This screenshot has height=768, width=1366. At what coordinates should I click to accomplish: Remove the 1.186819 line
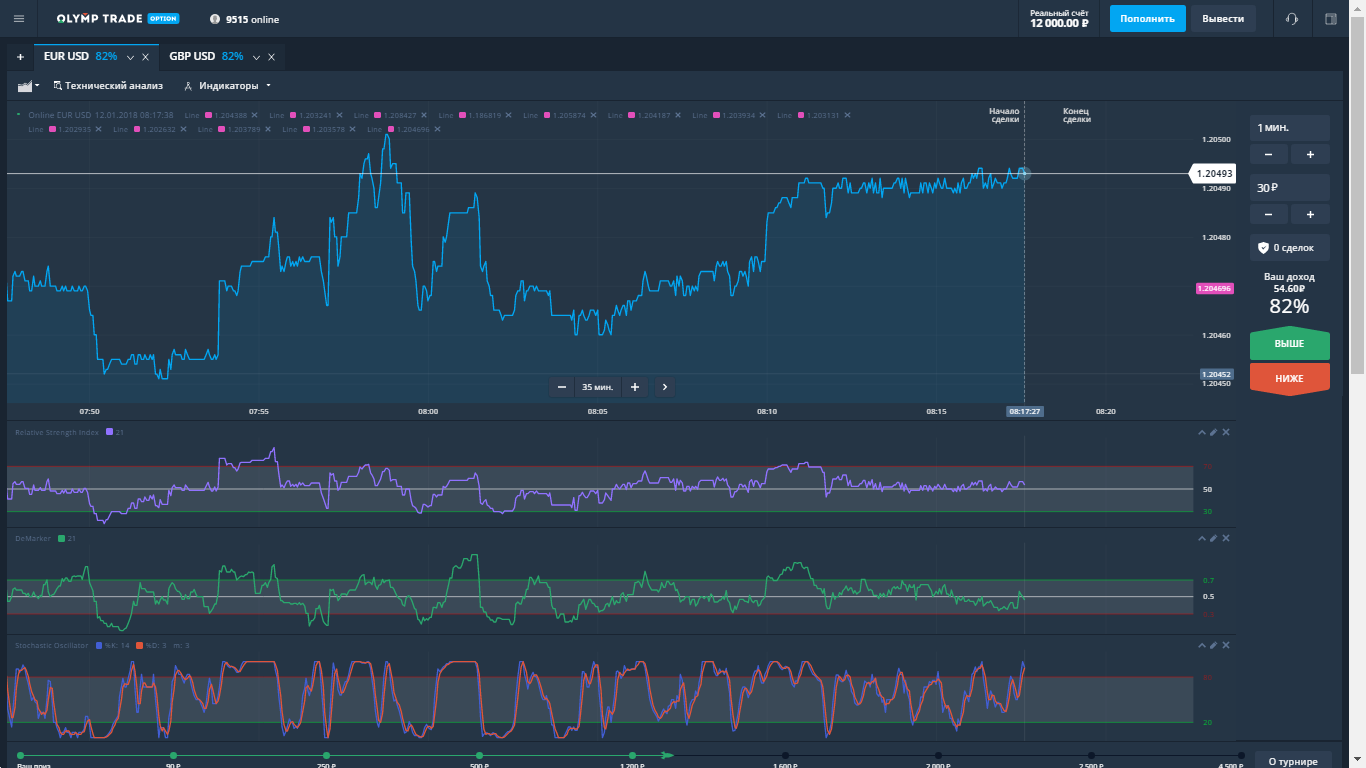509,115
